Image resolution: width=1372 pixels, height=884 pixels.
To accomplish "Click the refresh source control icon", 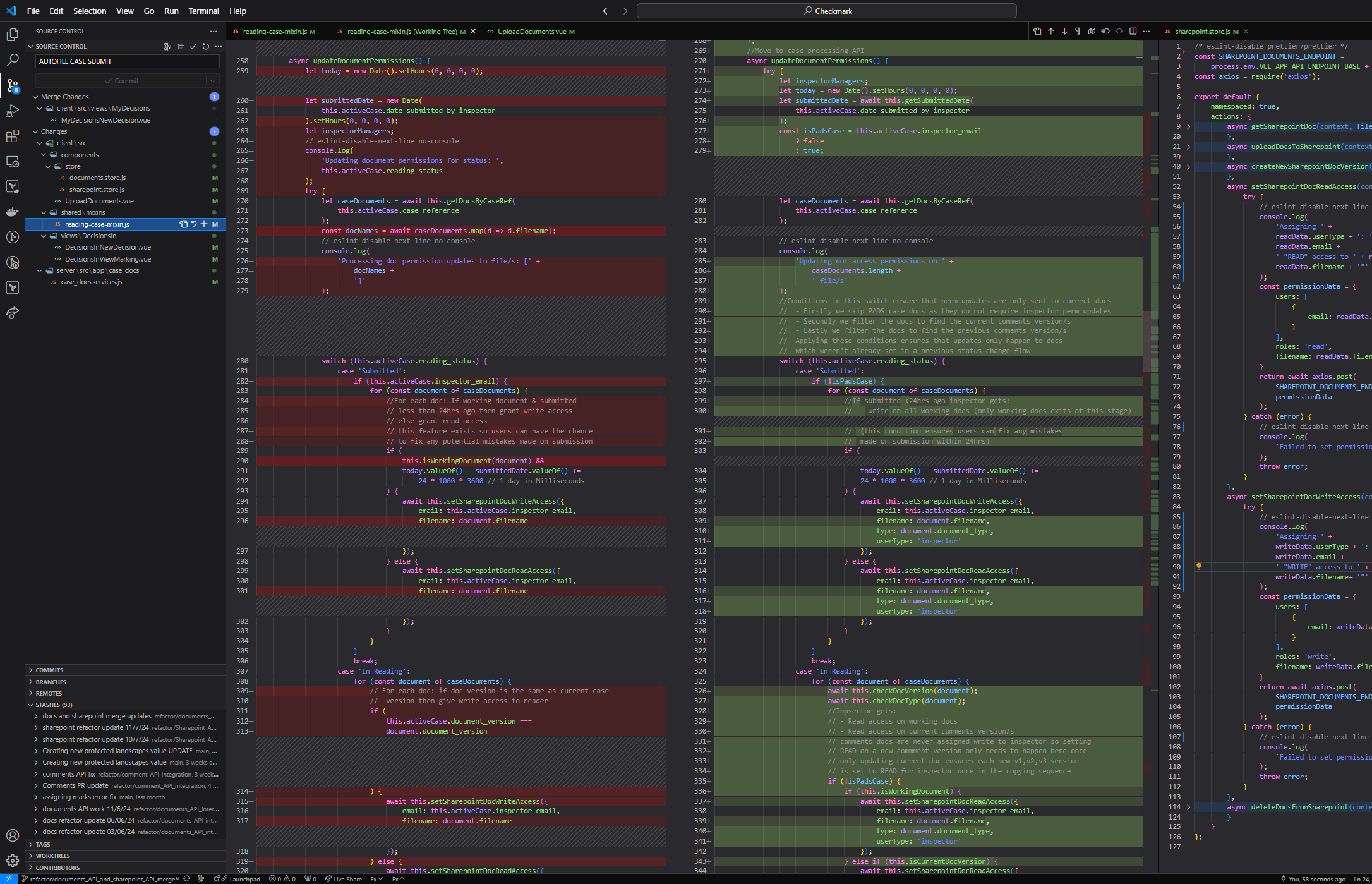I will click(x=205, y=46).
